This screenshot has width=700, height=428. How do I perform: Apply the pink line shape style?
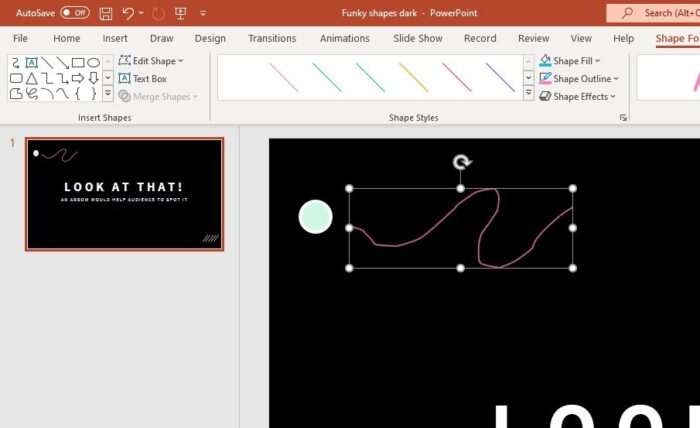284,77
